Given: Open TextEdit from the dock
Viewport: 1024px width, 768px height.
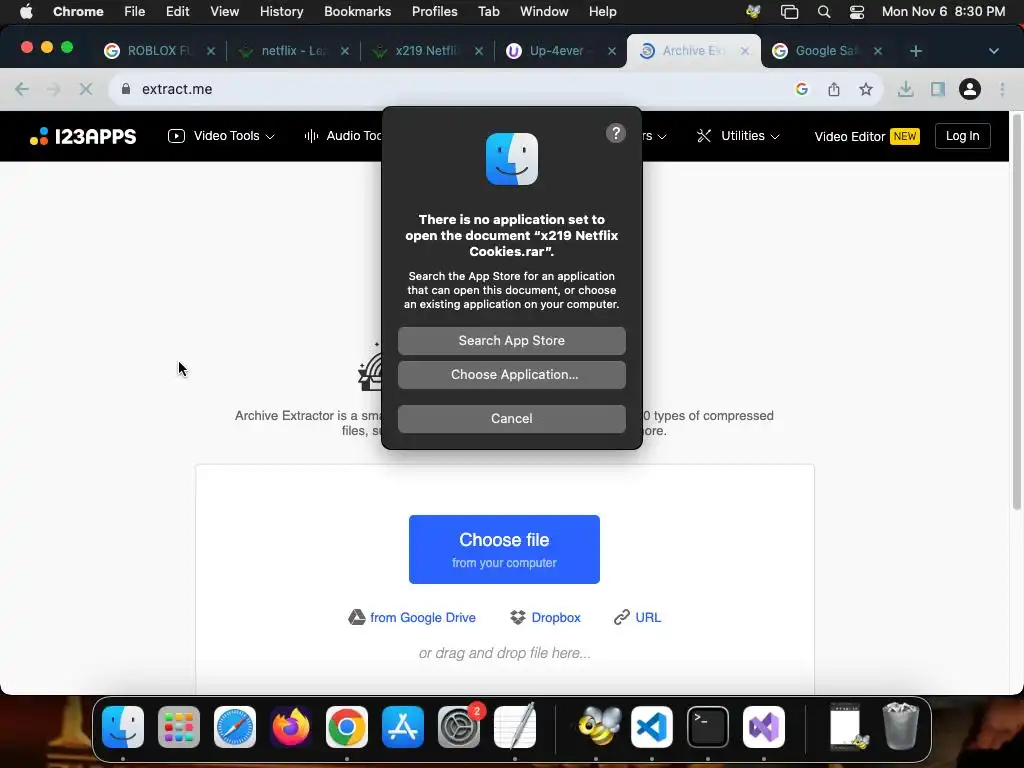Looking at the screenshot, I should (x=515, y=727).
